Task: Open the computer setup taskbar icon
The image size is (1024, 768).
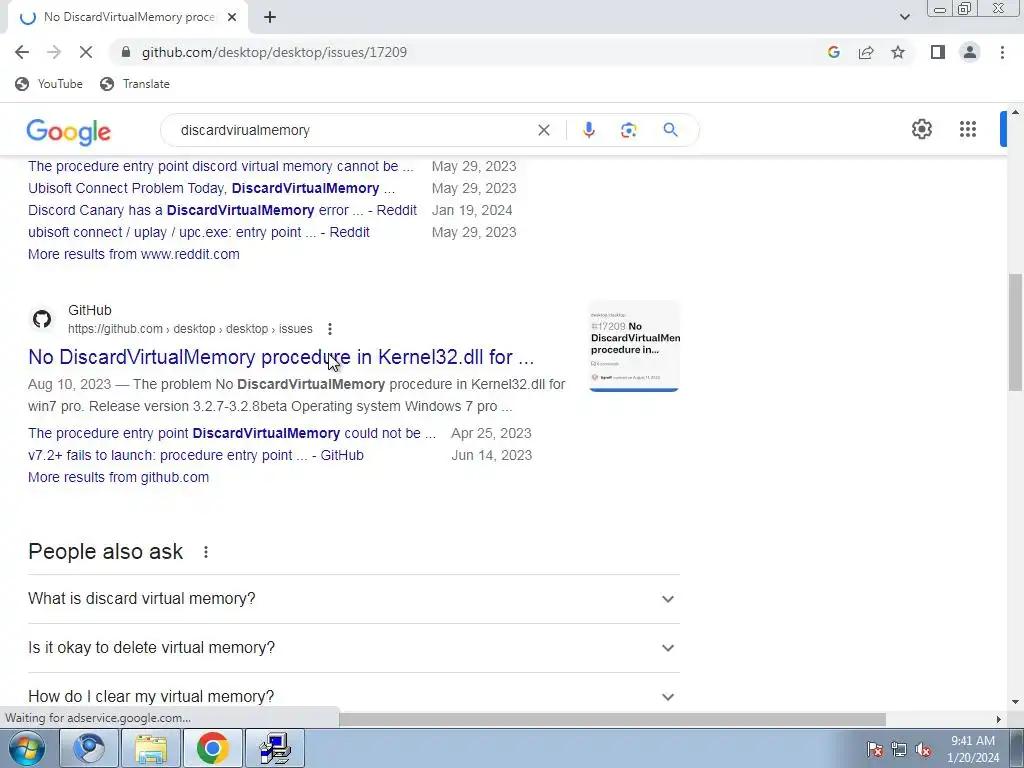Action: click(x=274, y=748)
